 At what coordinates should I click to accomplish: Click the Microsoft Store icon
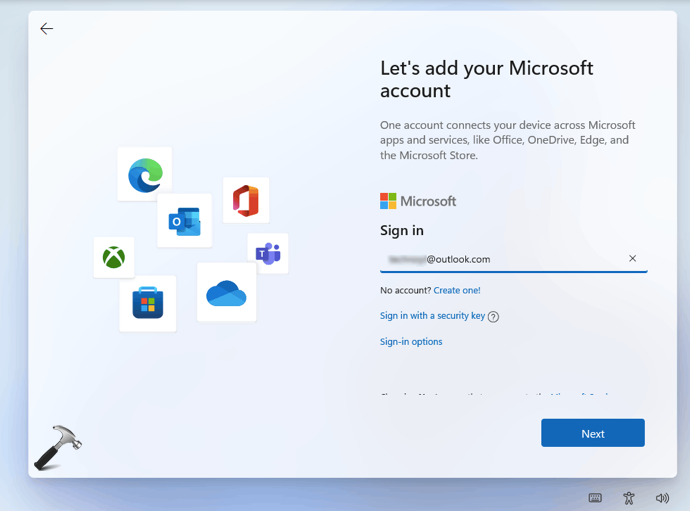click(x=148, y=303)
